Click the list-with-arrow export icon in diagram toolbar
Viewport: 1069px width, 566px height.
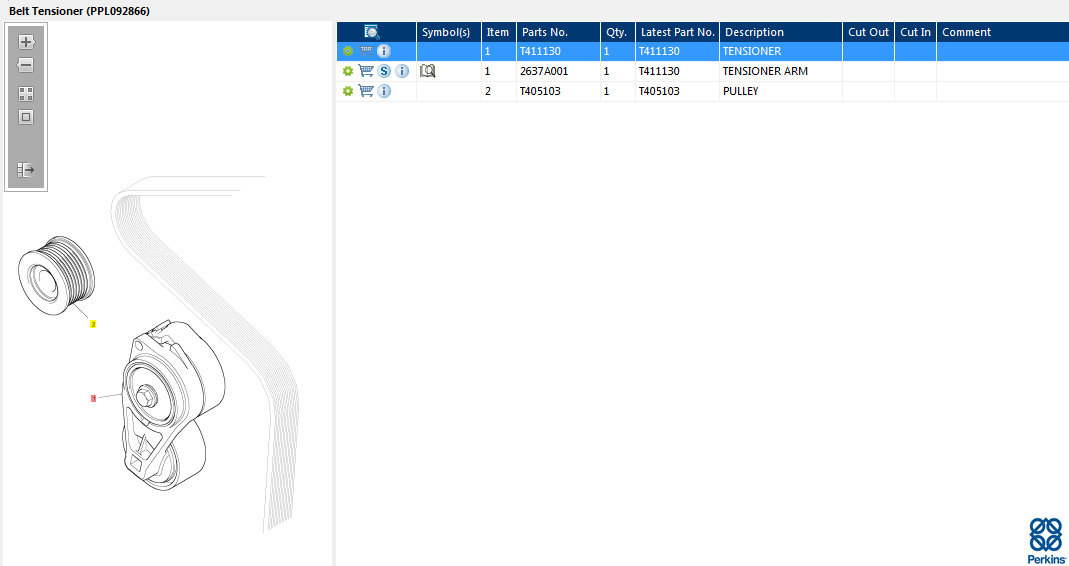tap(26, 170)
